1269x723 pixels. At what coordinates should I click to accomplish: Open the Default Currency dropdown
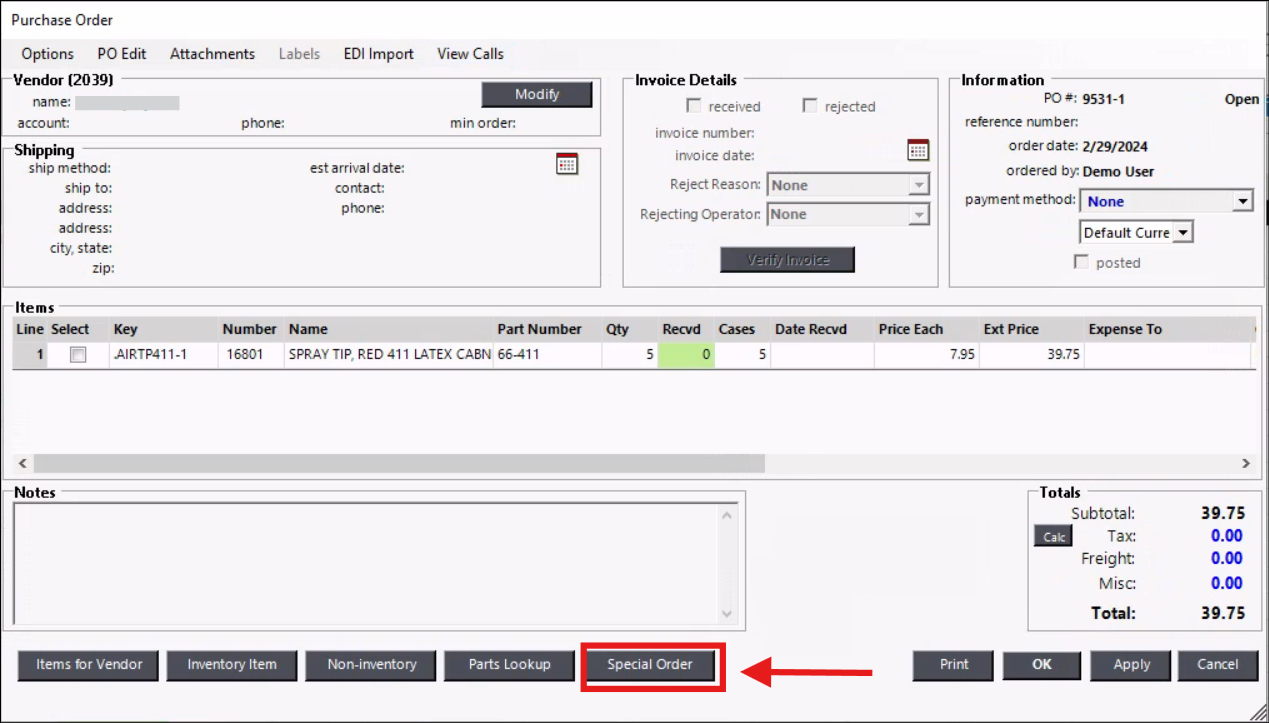point(1182,232)
